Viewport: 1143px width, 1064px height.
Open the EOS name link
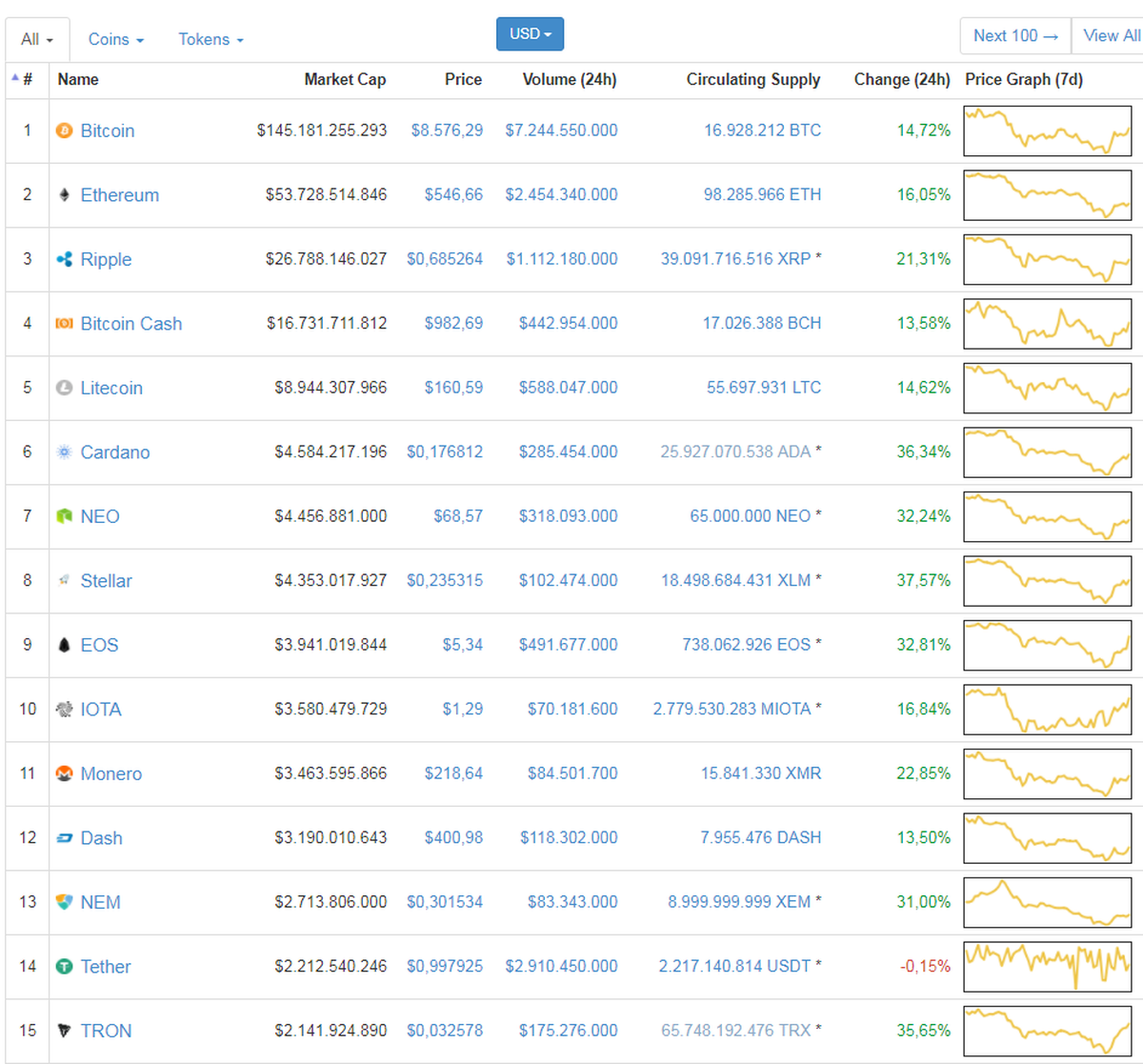coord(99,645)
